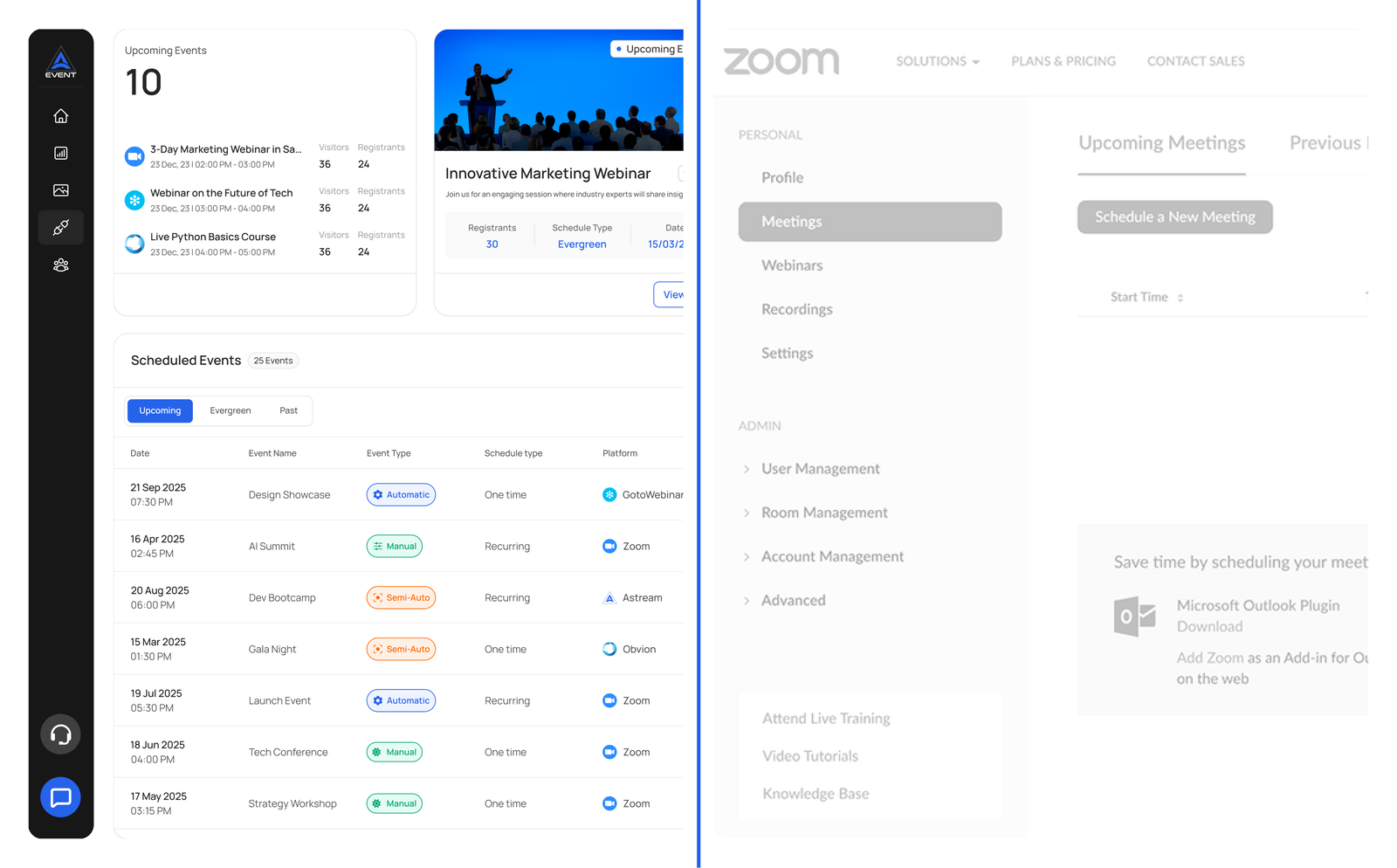This screenshot has width=1397, height=868.
Task: Click the Upcoming badge on webinar banner
Action: point(647,49)
